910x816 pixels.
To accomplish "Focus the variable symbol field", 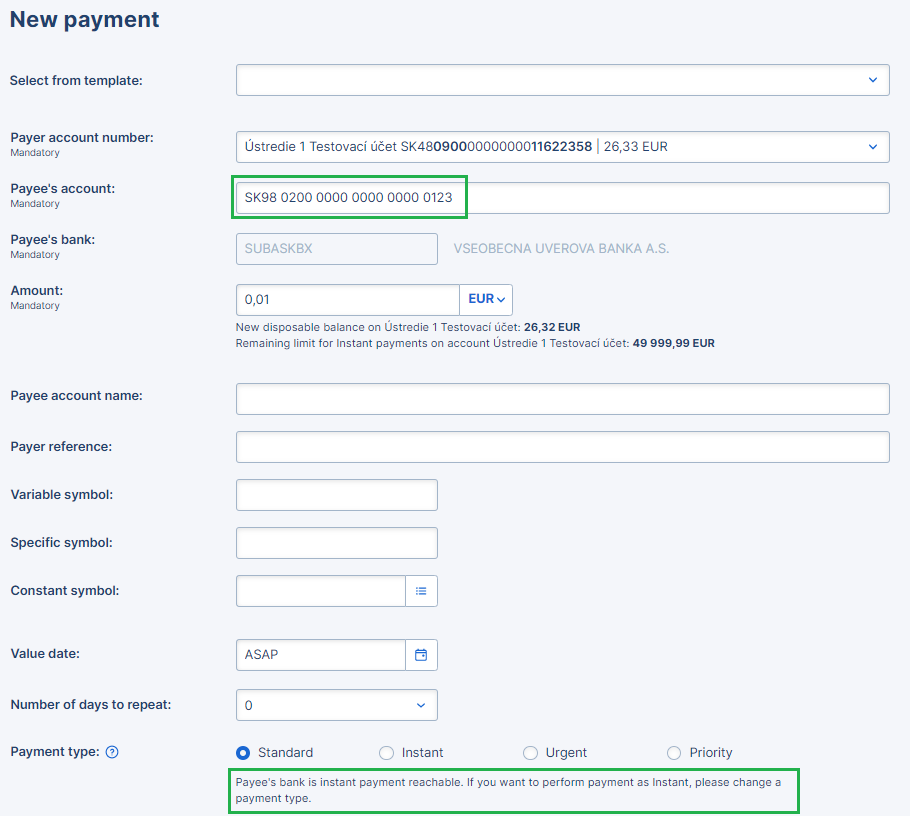I will tap(336, 495).
